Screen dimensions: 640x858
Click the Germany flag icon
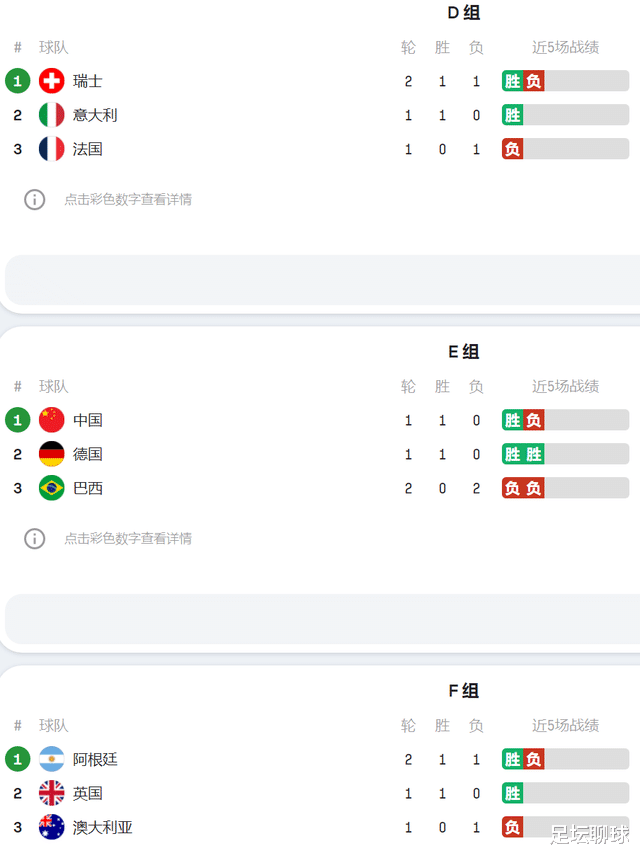click(51, 454)
